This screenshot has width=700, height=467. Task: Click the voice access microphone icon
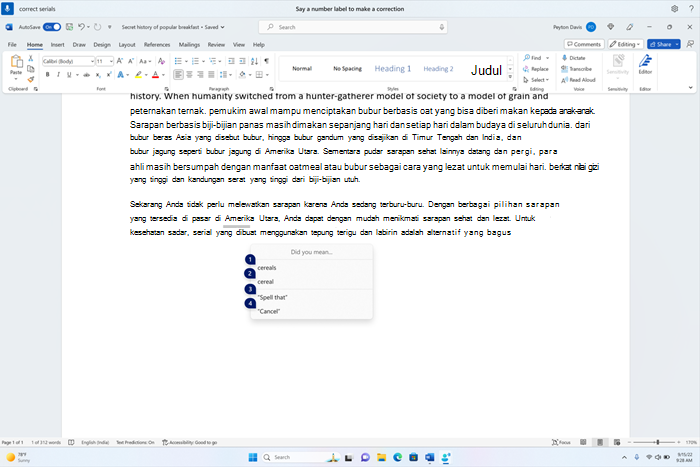pyautogui.click(x=7, y=8)
